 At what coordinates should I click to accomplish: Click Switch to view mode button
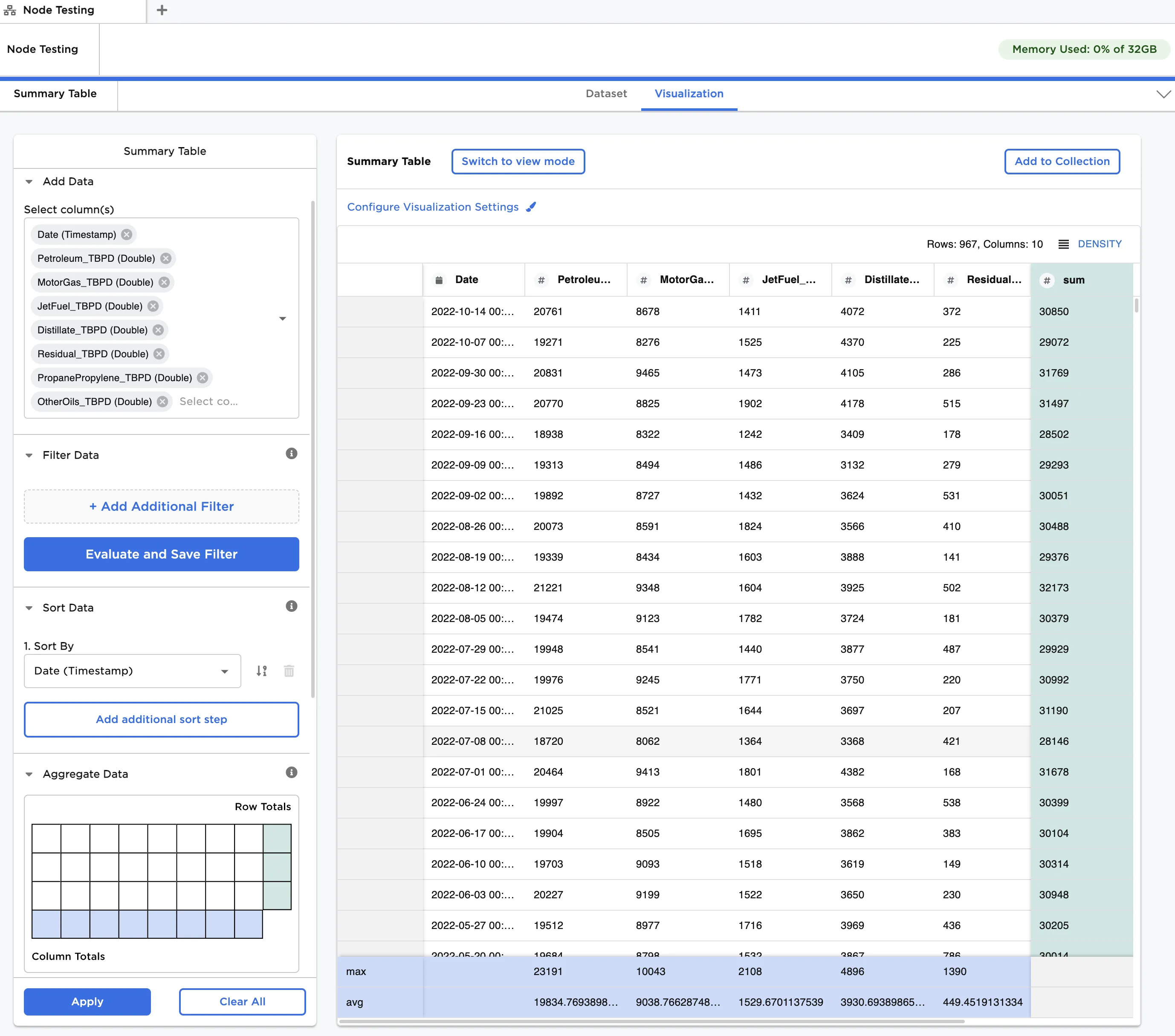[x=518, y=162]
